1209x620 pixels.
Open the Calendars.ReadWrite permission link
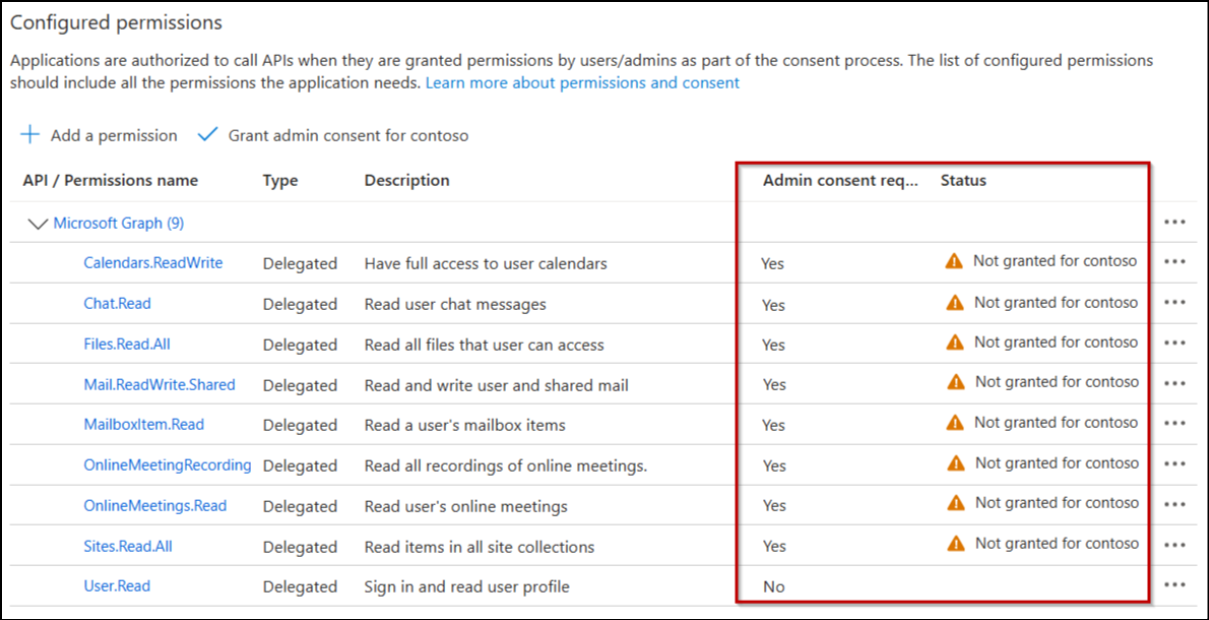[153, 262]
